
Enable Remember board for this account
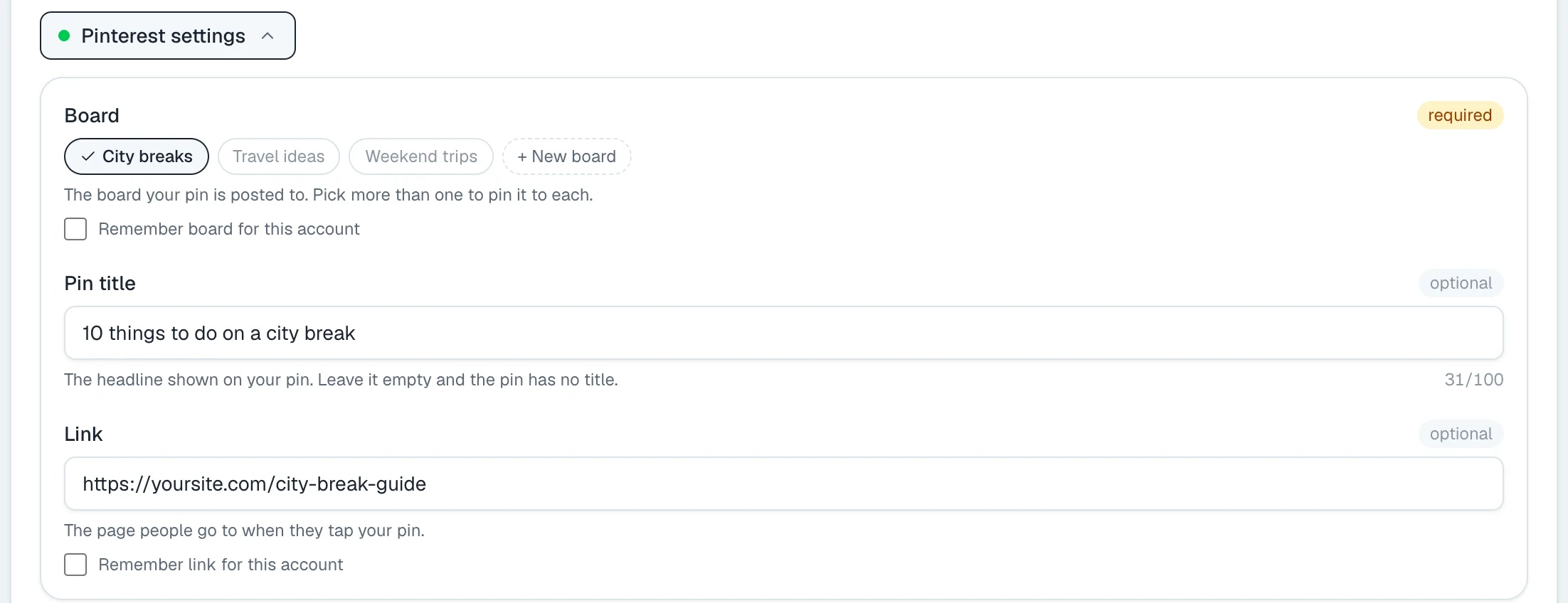(75, 229)
